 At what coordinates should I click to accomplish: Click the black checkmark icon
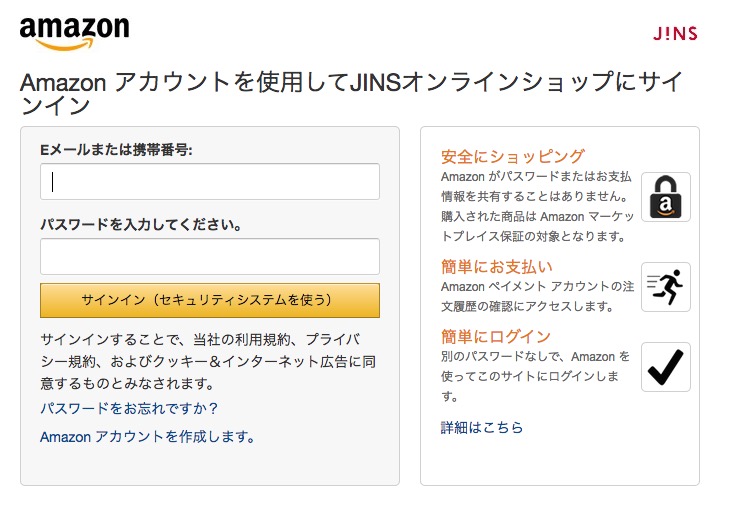tap(665, 367)
